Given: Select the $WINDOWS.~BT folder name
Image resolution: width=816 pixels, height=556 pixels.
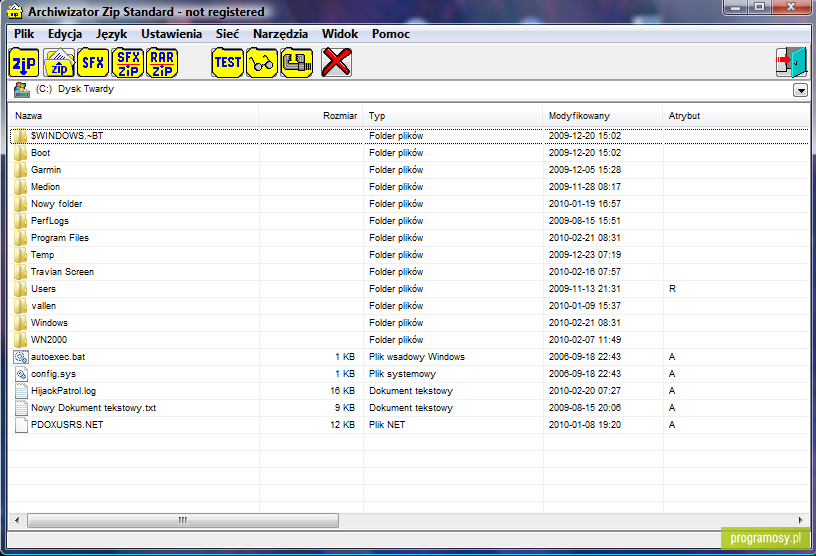Looking at the screenshot, I should coord(67,136).
